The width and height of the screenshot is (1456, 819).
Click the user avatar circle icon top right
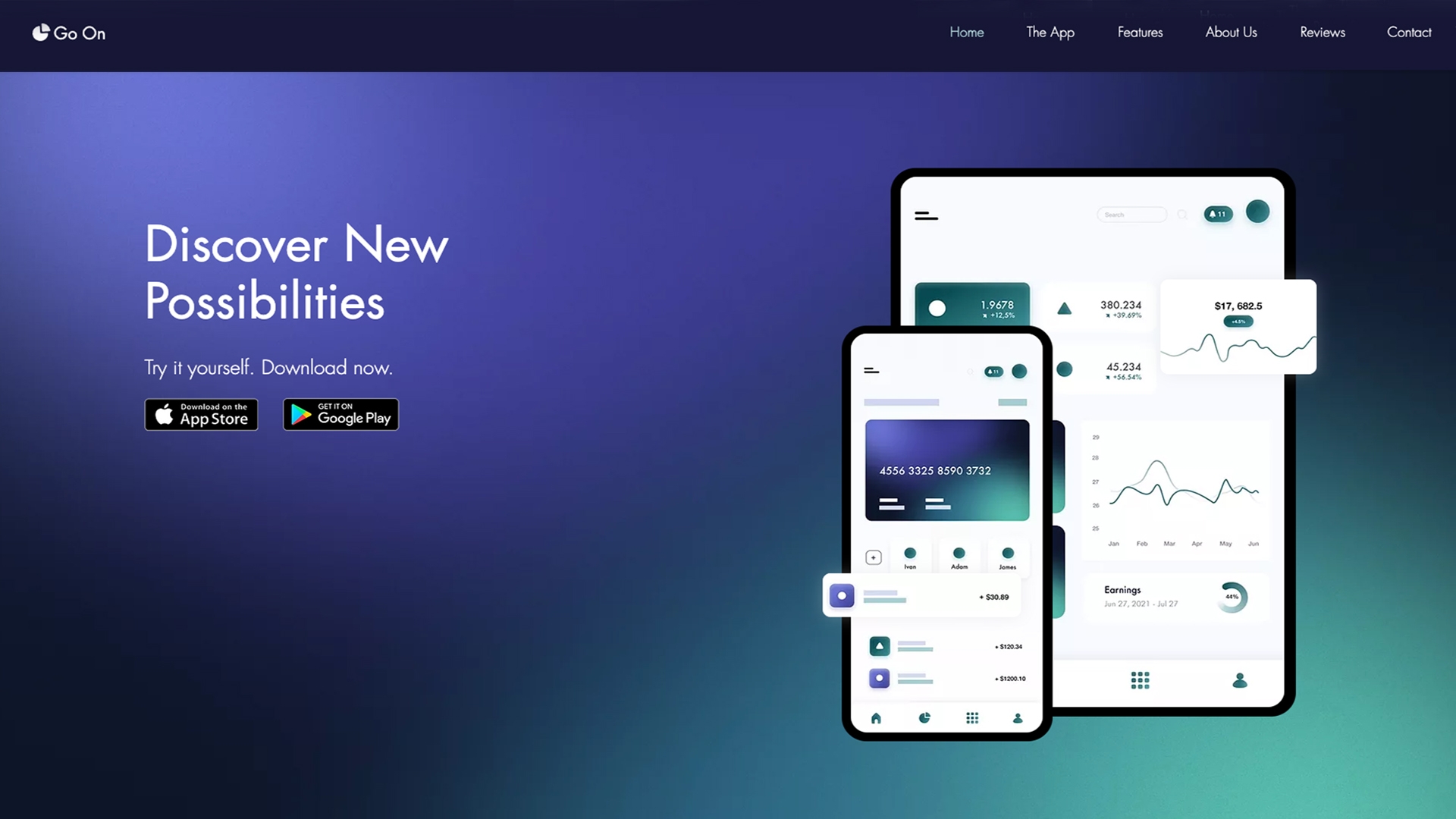tap(1257, 213)
